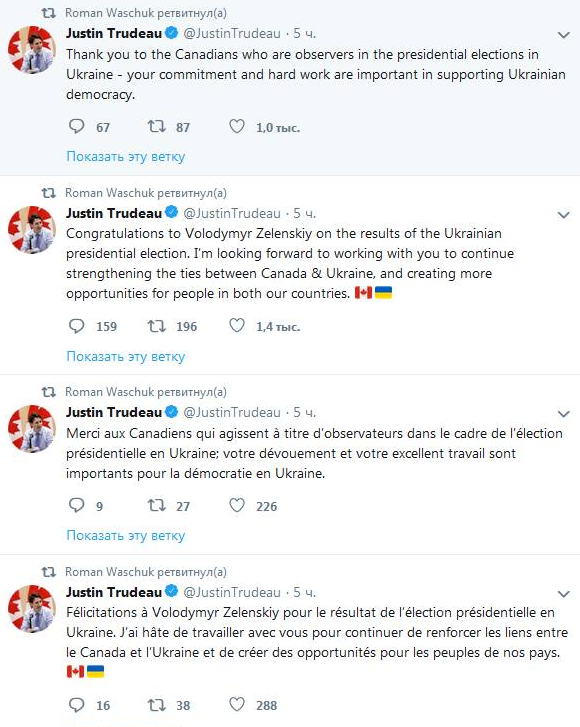The image size is (580, 727).
Task: Retweet the English observers tweet with 87 retweets
Action: (157, 127)
